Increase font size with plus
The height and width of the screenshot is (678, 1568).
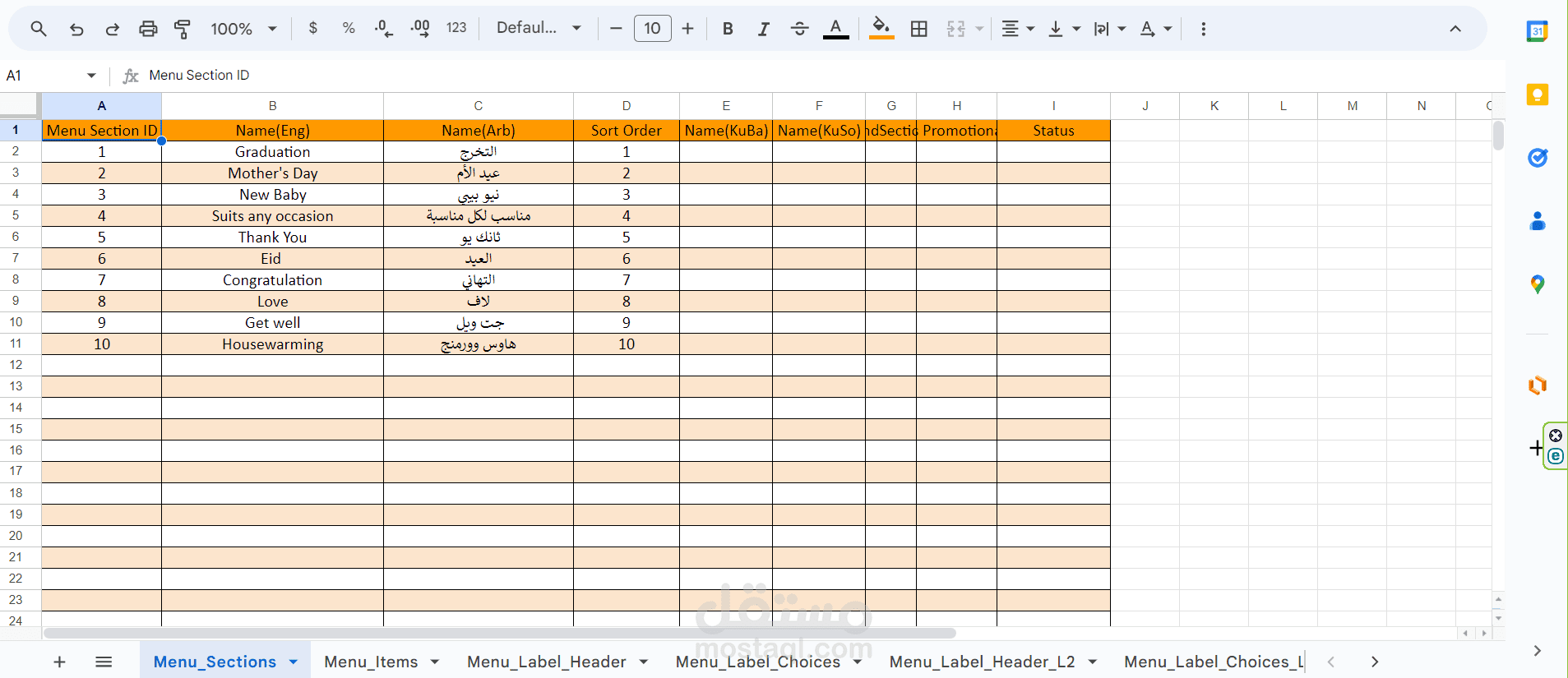click(688, 29)
